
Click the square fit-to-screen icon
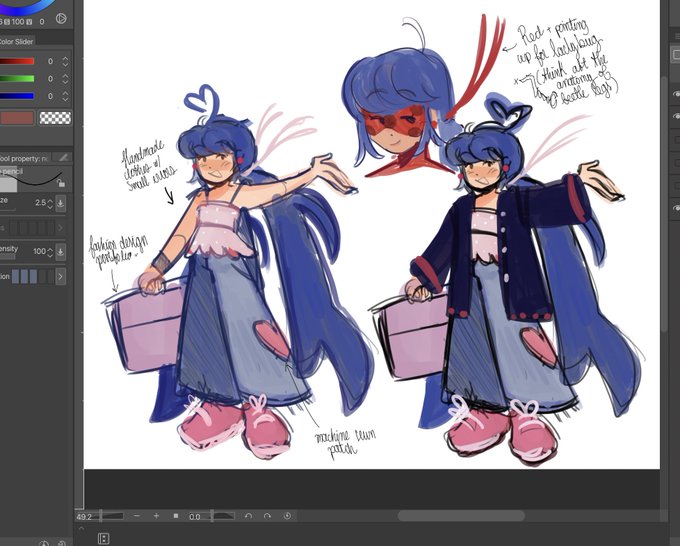[176, 516]
